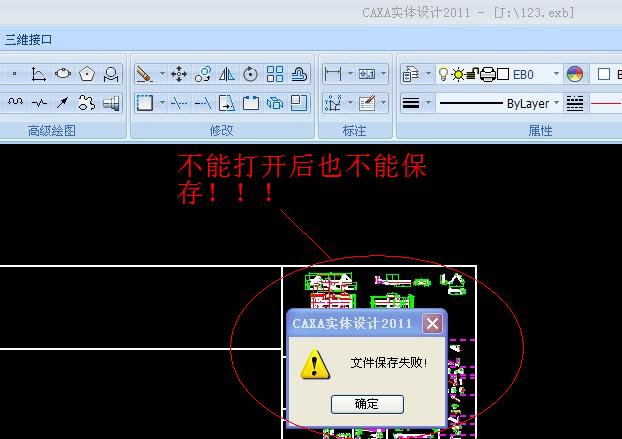
Task: Click the dashed-rectangle trim tool
Action: point(144,103)
